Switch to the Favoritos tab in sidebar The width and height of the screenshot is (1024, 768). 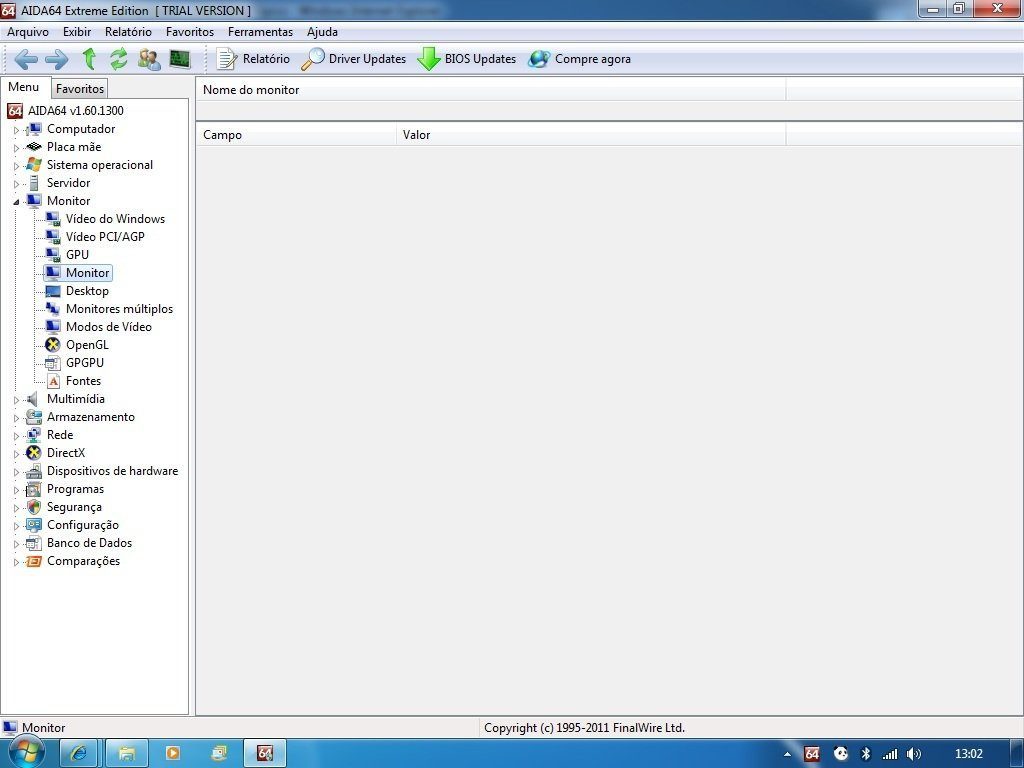pyautogui.click(x=80, y=88)
